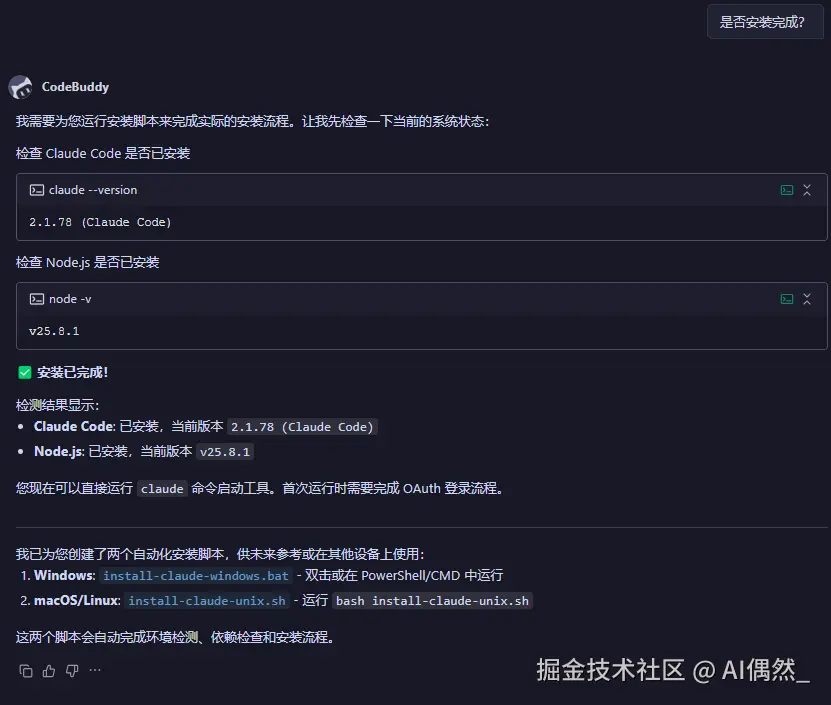Screen dimensions: 831x705
Task: Collapse the node -v command block
Action: [x=807, y=299]
